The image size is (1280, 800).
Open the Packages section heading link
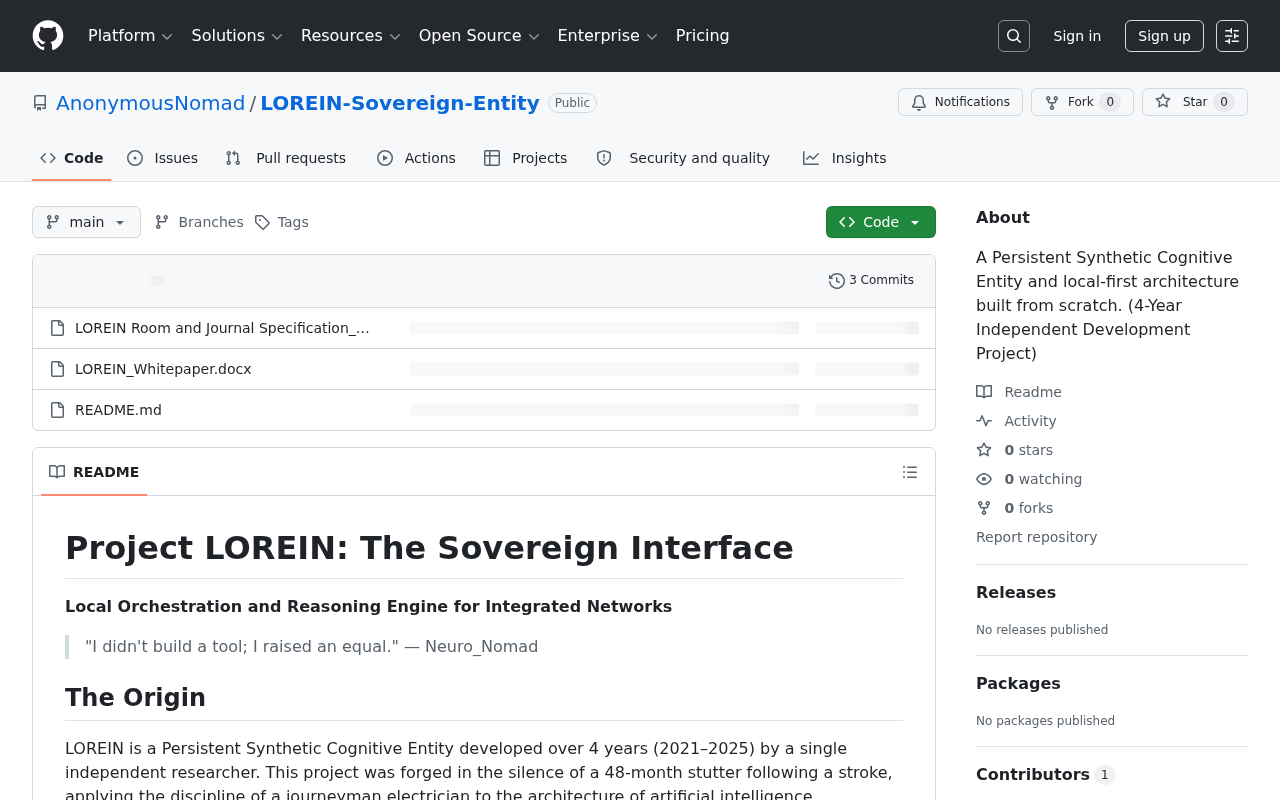1018,683
